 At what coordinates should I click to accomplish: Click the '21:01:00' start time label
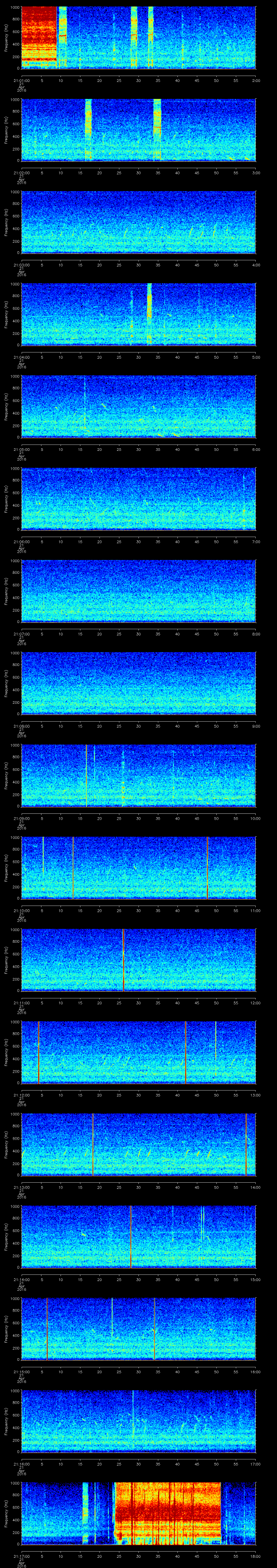21,80
